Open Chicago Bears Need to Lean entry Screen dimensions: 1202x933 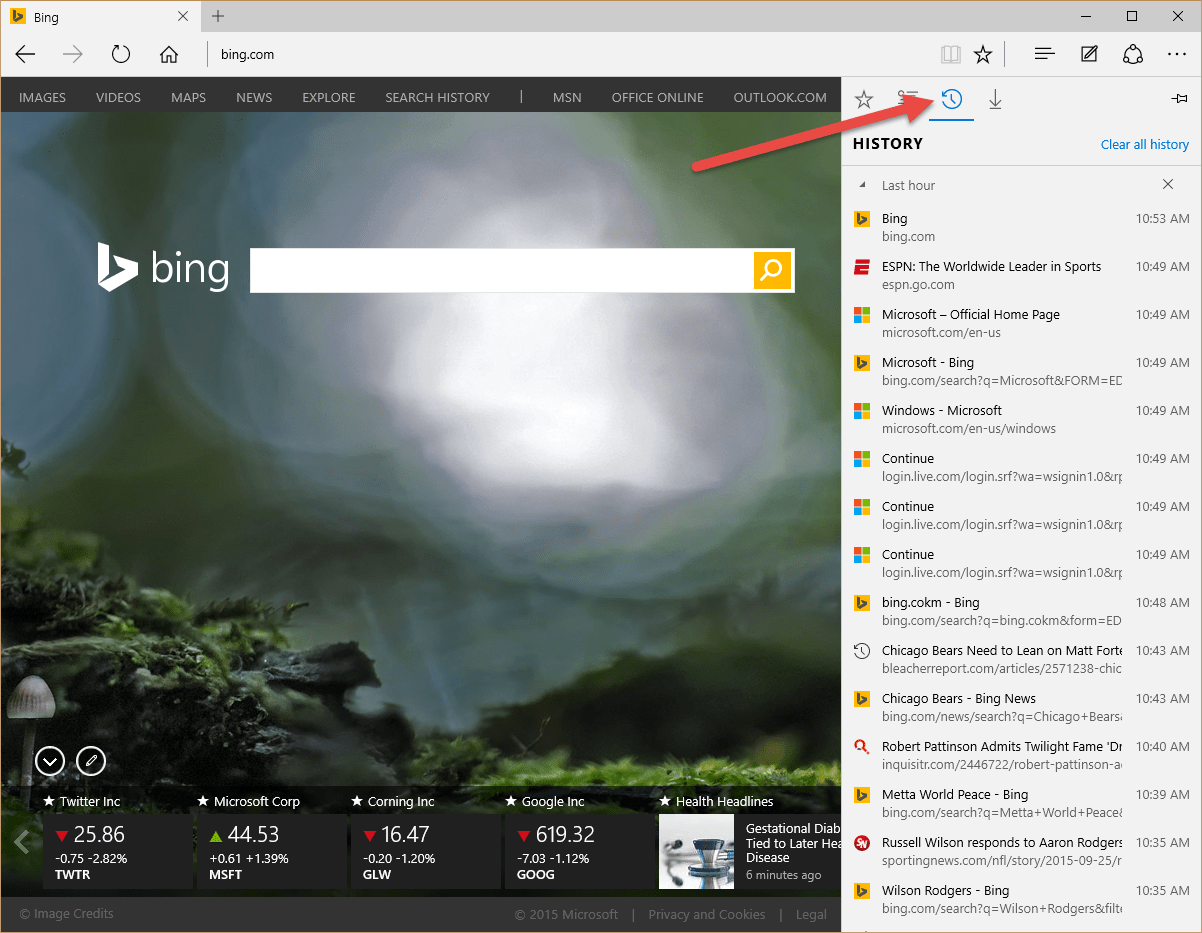1021,659
